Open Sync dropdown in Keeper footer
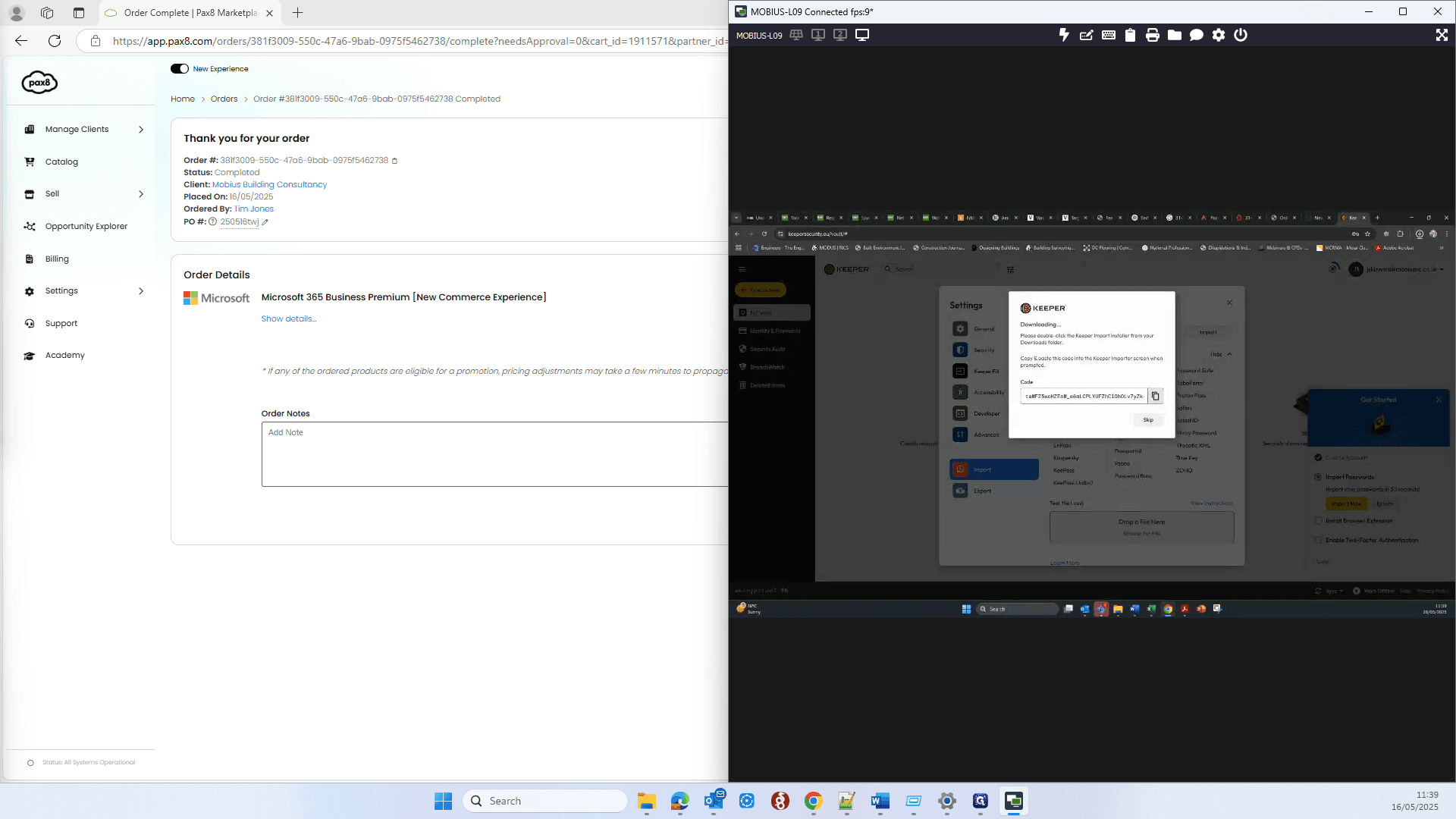1456x819 pixels. [1331, 591]
